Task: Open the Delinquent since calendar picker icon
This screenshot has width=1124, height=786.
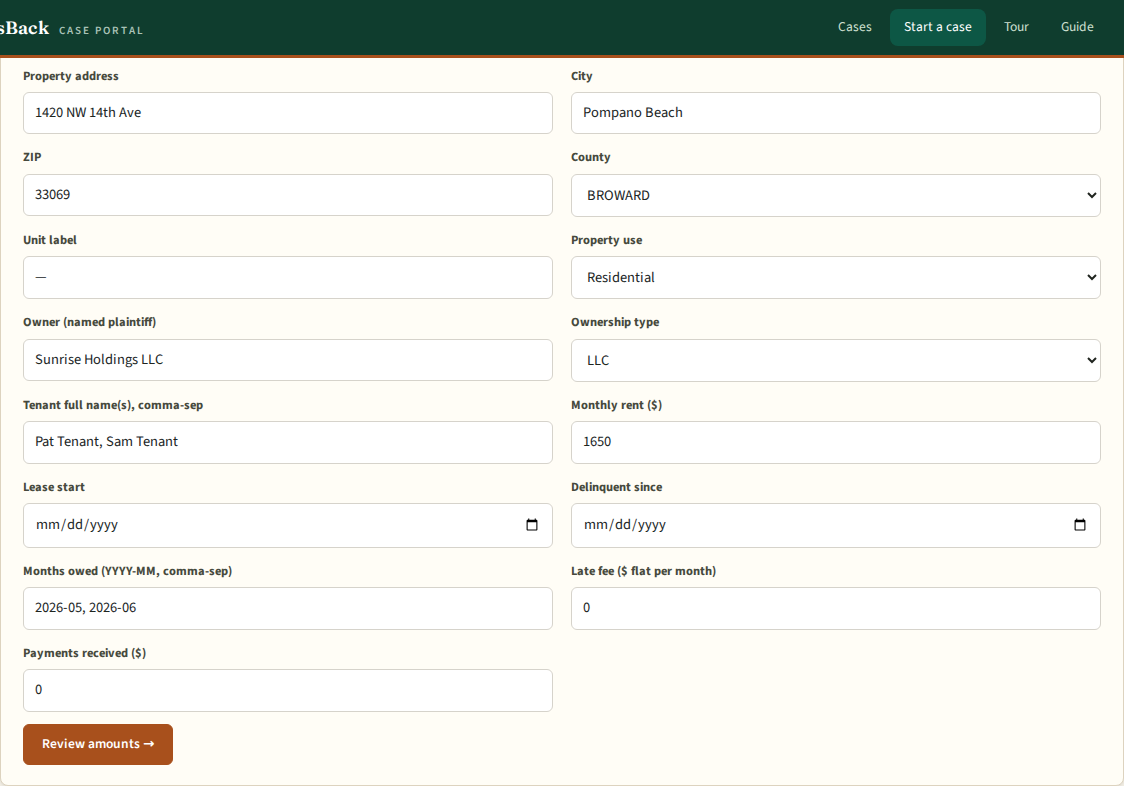Action: pyautogui.click(x=1080, y=525)
